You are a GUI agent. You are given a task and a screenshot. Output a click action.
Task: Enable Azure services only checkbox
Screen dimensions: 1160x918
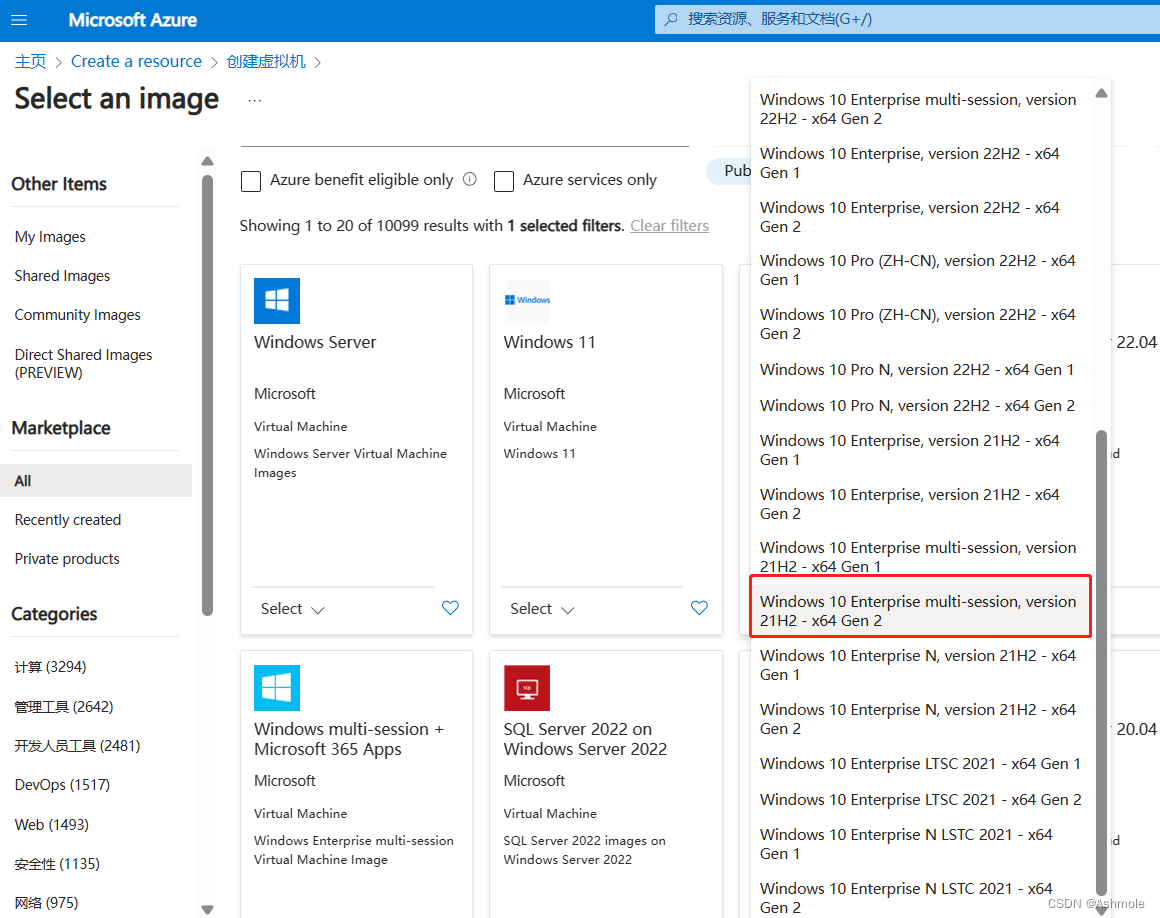click(x=504, y=180)
